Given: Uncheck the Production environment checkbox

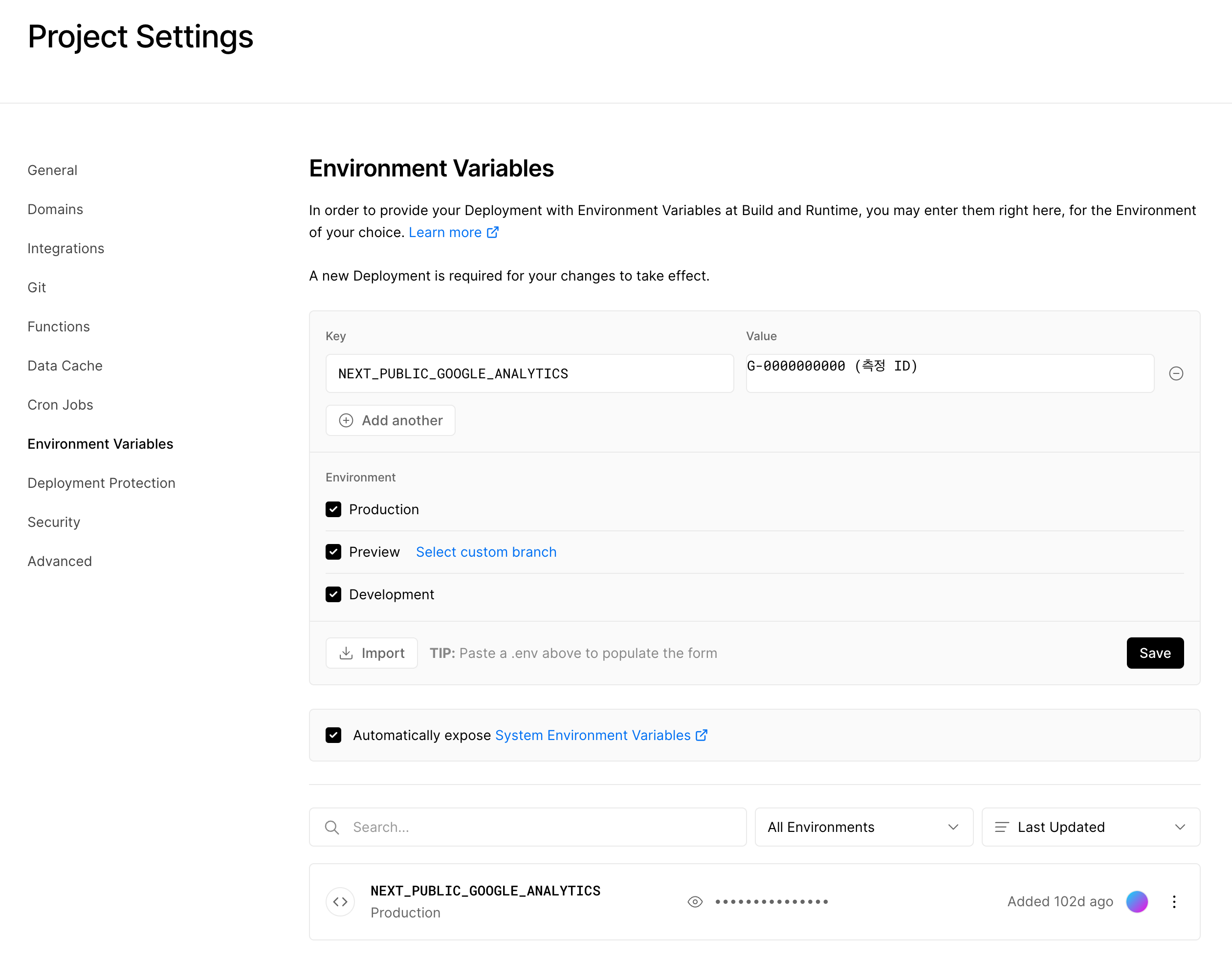Looking at the screenshot, I should click(333, 509).
